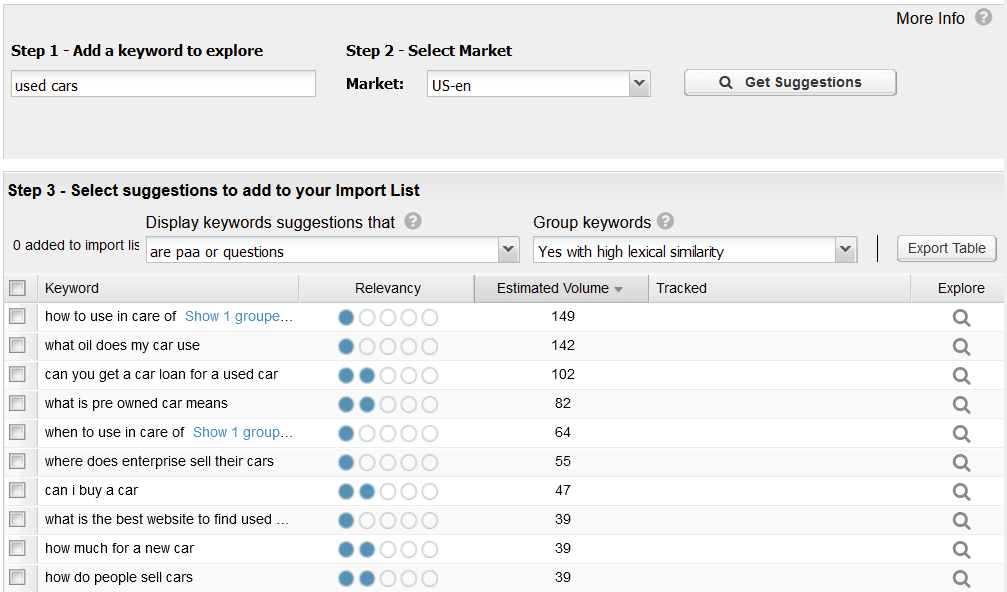Explore the keyword 'what is pre owned car means'
The width and height of the screenshot is (1007, 592).
click(960, 404)
